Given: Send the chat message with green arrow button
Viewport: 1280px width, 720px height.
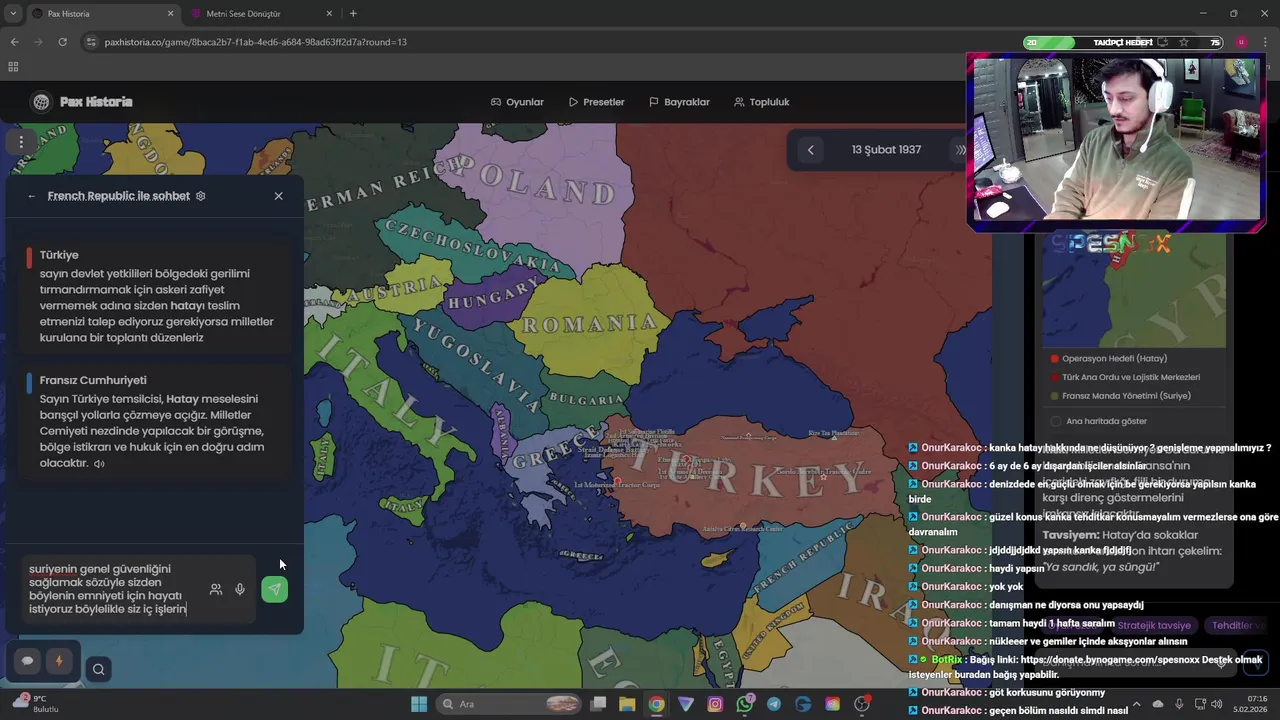Looking at the screenshot, I should point(274,590).
